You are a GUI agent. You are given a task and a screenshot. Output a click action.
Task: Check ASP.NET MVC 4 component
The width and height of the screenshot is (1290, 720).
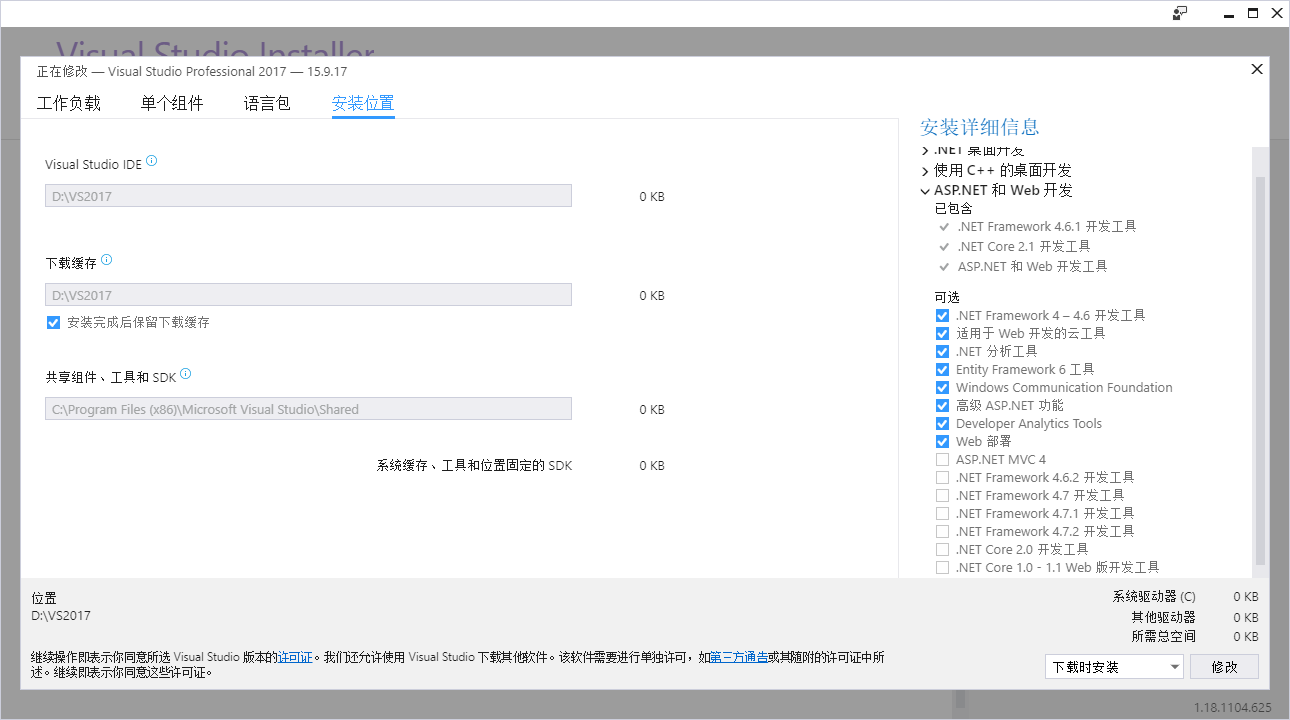pos(942,459)
